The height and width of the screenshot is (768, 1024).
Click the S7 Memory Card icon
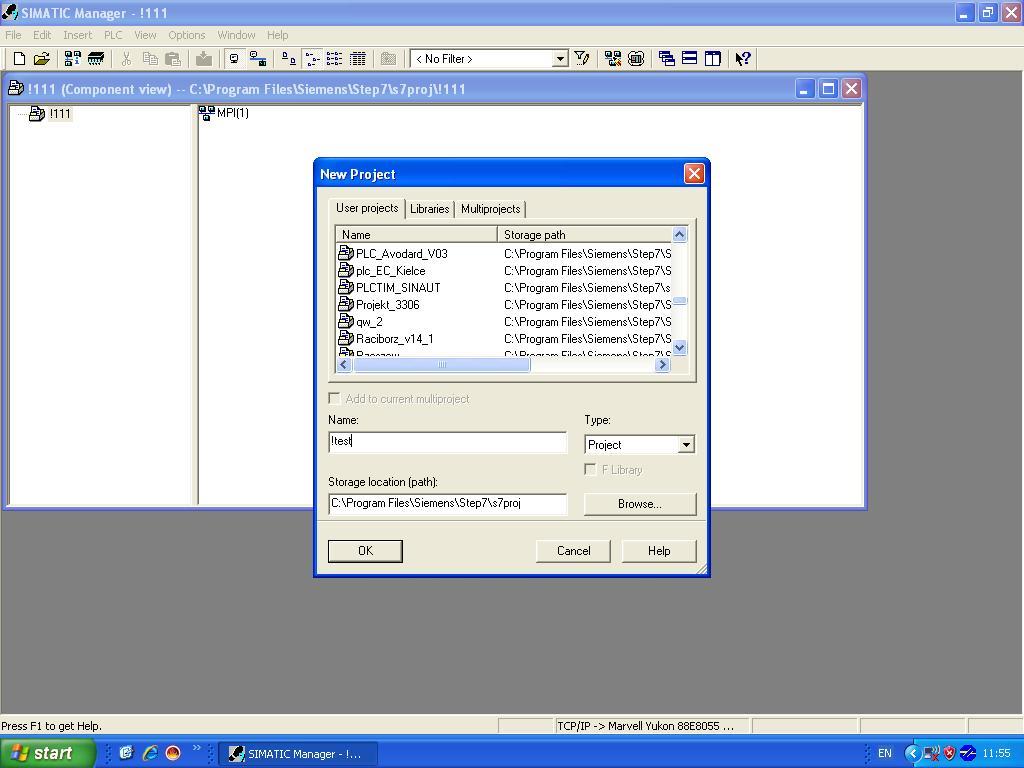point(95,59)
